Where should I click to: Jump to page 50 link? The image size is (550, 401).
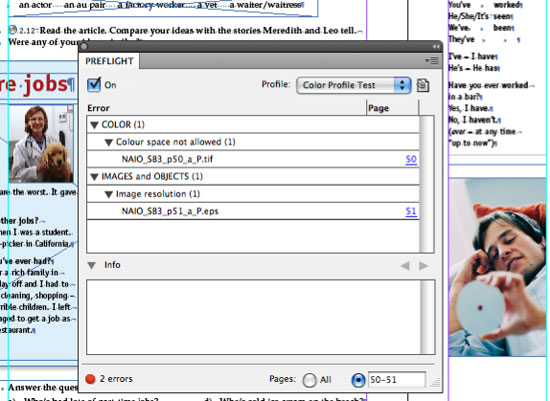point(411,160)
